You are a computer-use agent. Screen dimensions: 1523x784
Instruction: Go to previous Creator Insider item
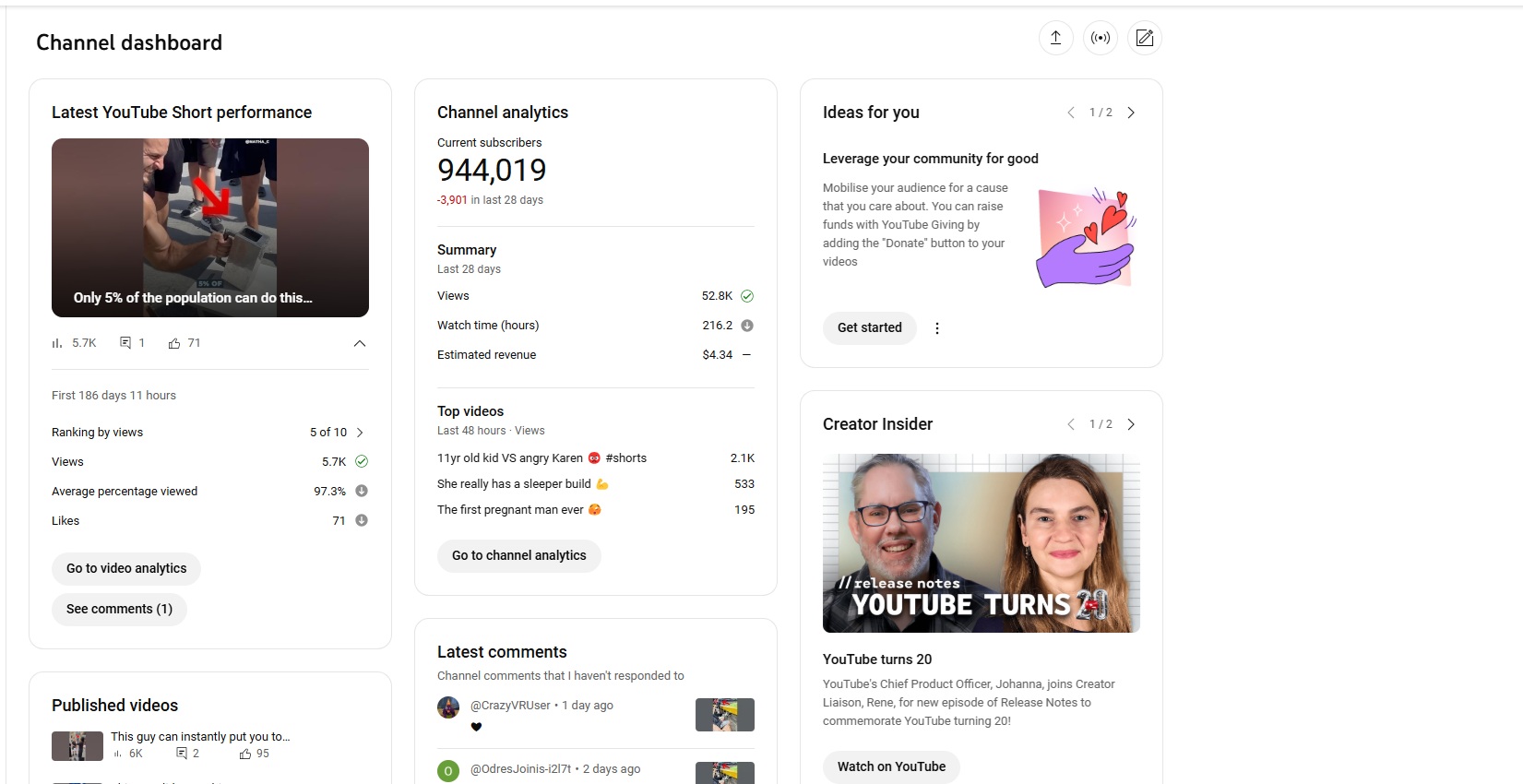coord(1071,424)
